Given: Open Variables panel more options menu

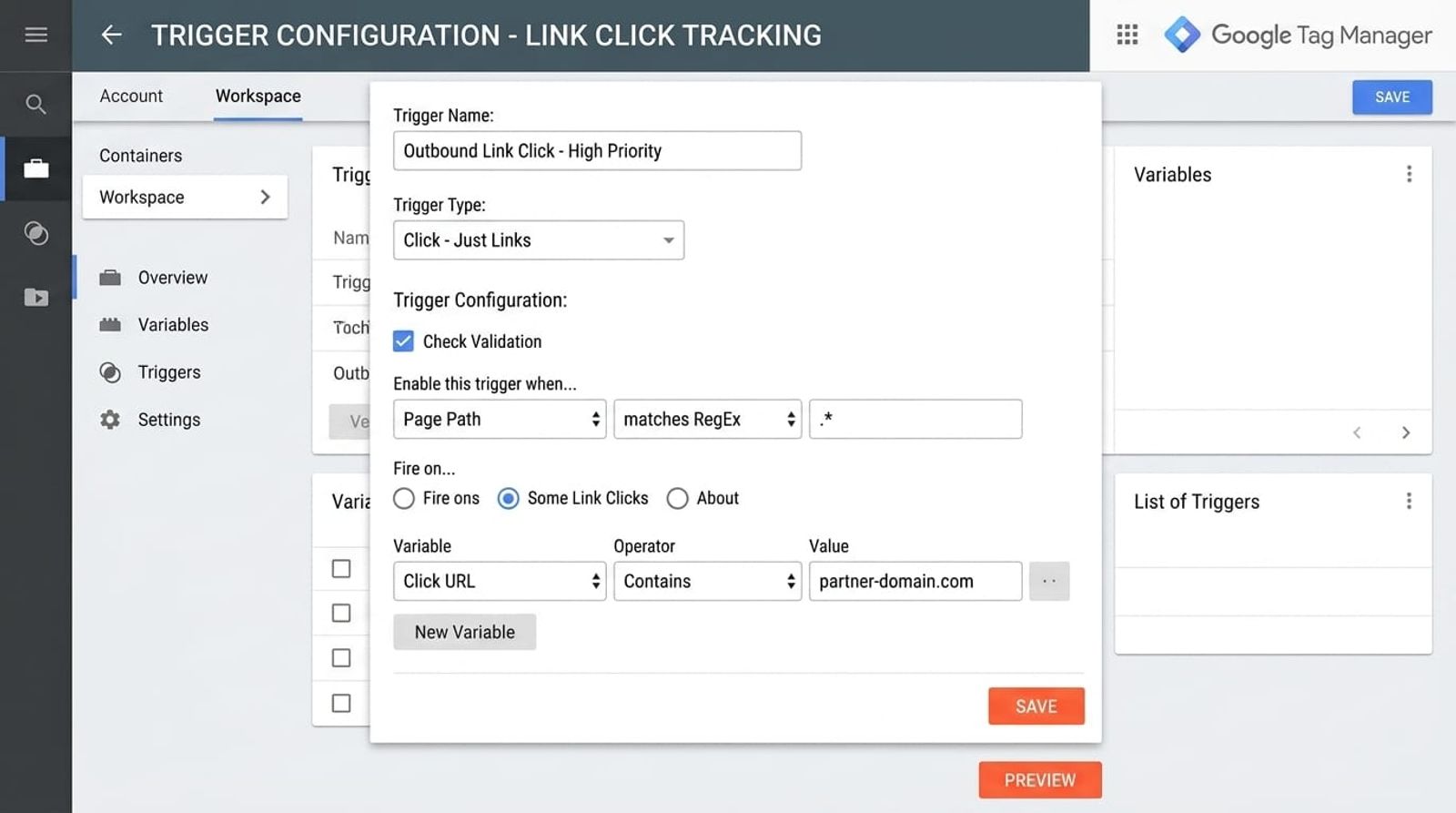Looking at the screenshot, I should pos(1409,174).
